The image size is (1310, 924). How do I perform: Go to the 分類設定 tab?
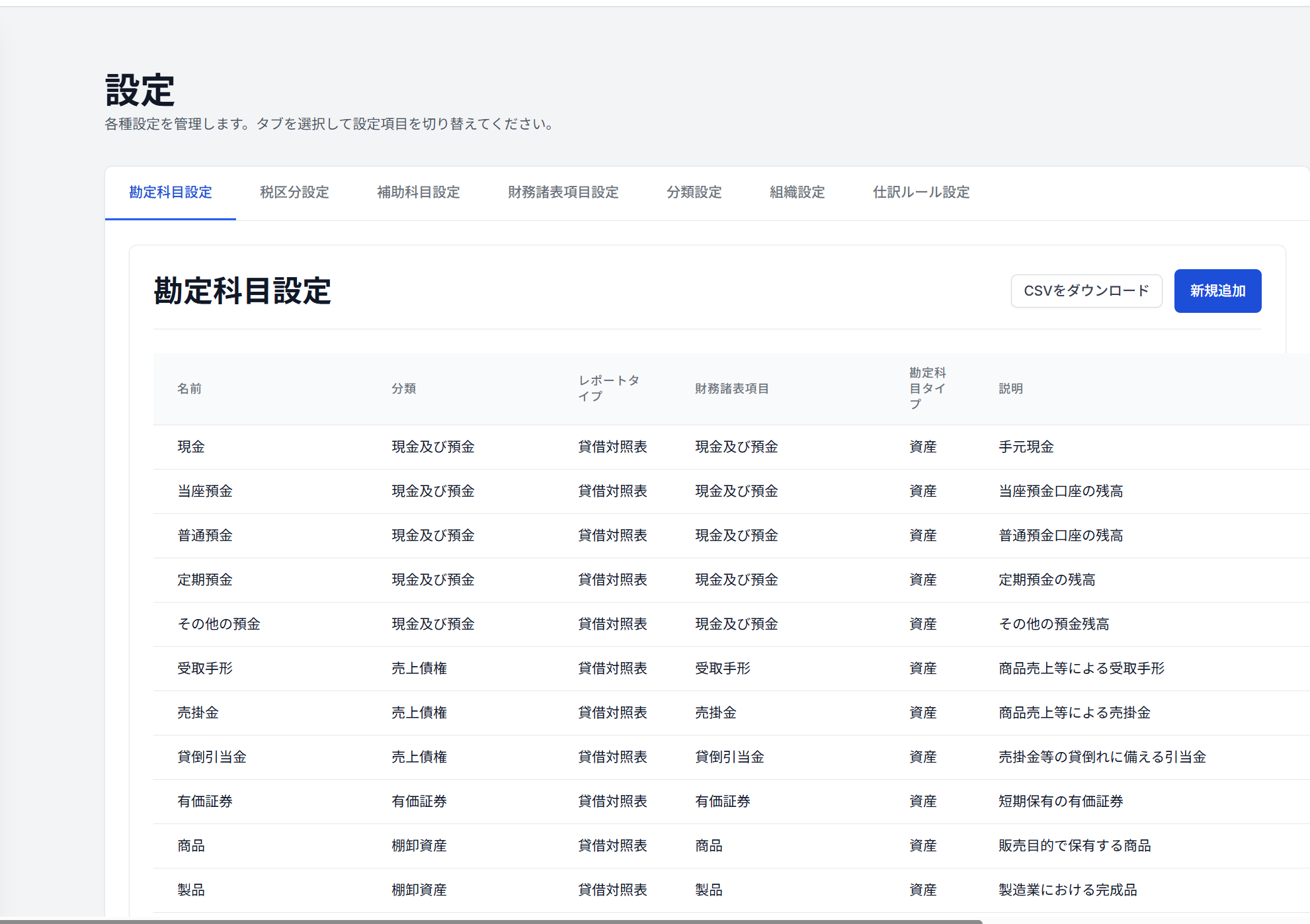[x=694, y=192]
